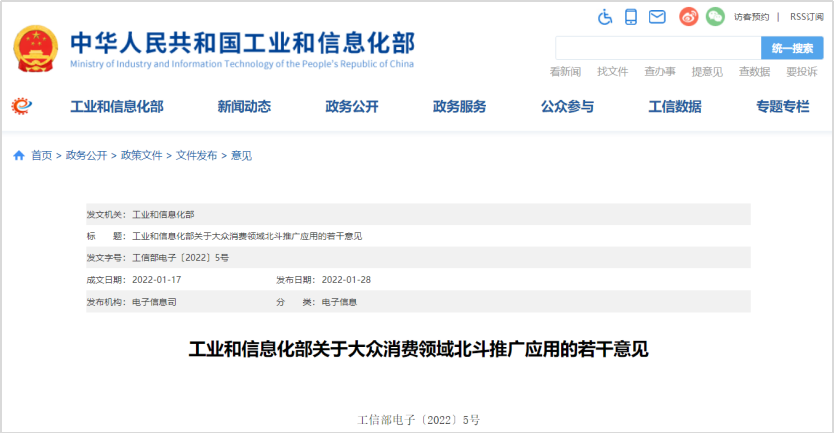Open the 政务公开 navigation menu

coord(352,107)
